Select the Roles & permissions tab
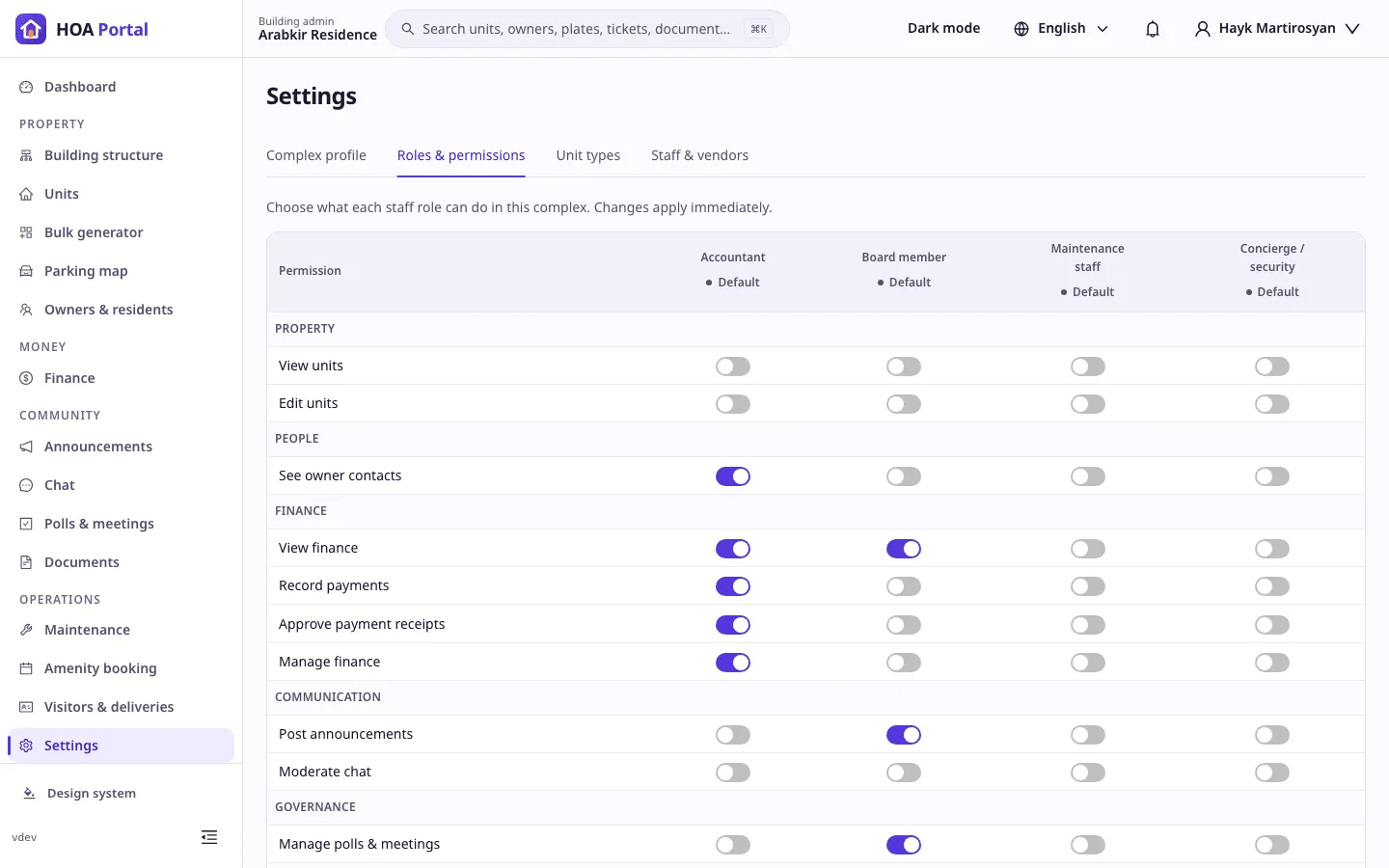 [x=461, y=155]
